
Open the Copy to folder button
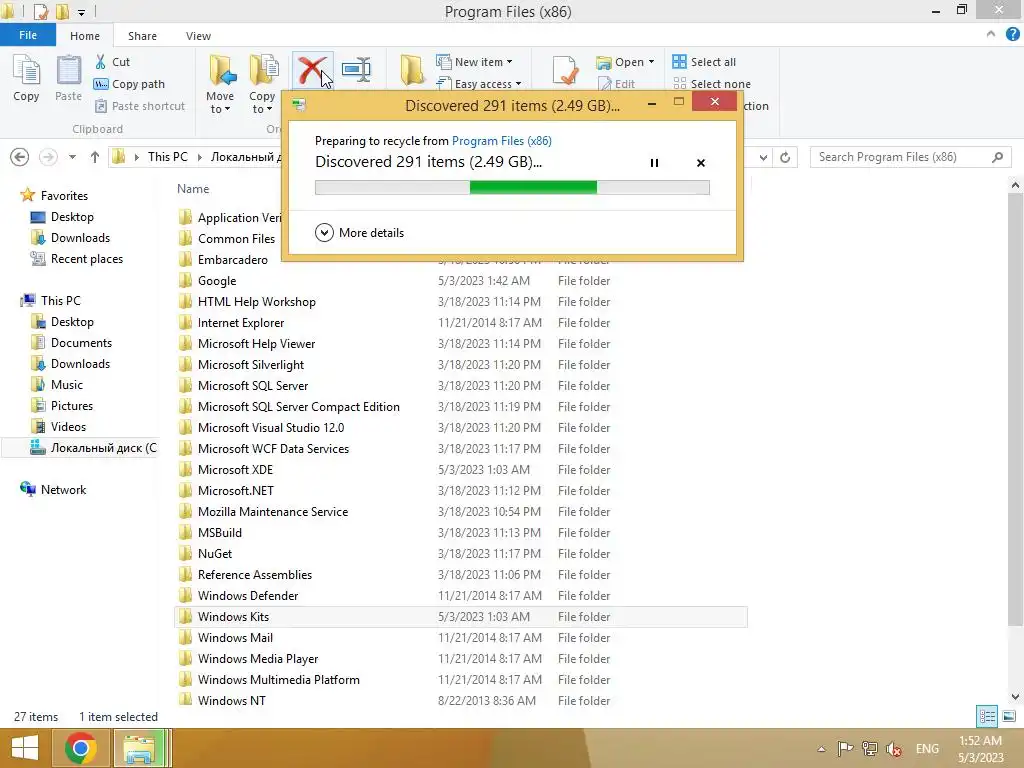(x=262, y=84)
